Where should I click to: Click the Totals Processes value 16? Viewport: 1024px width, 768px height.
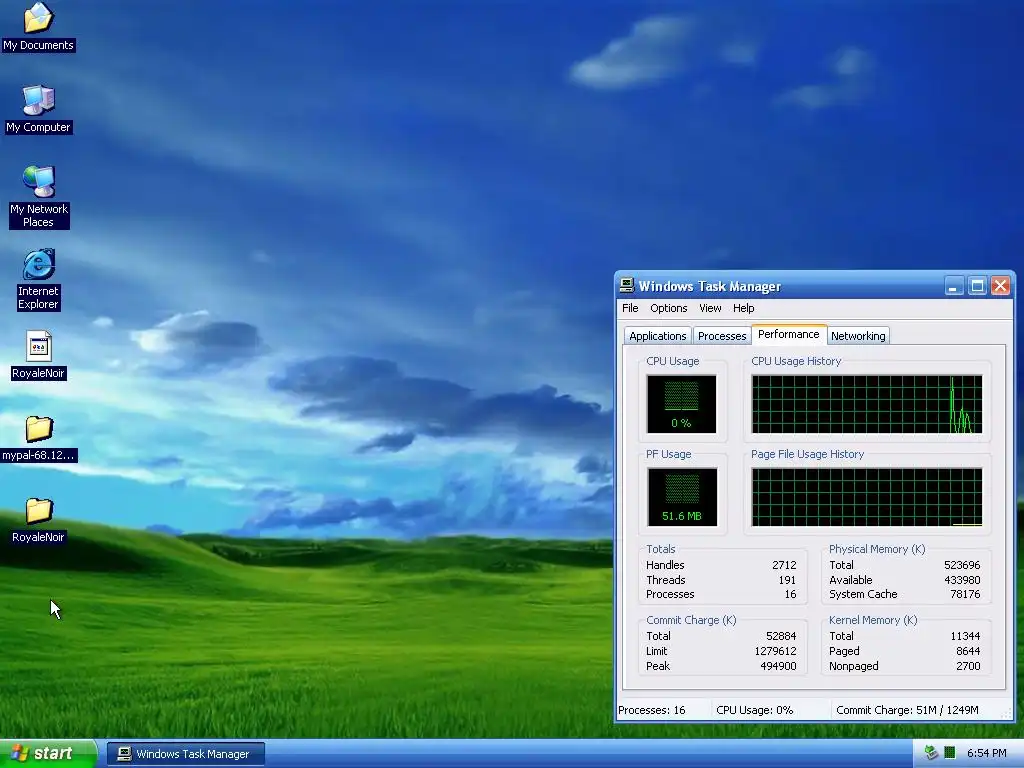pos(790,594)
